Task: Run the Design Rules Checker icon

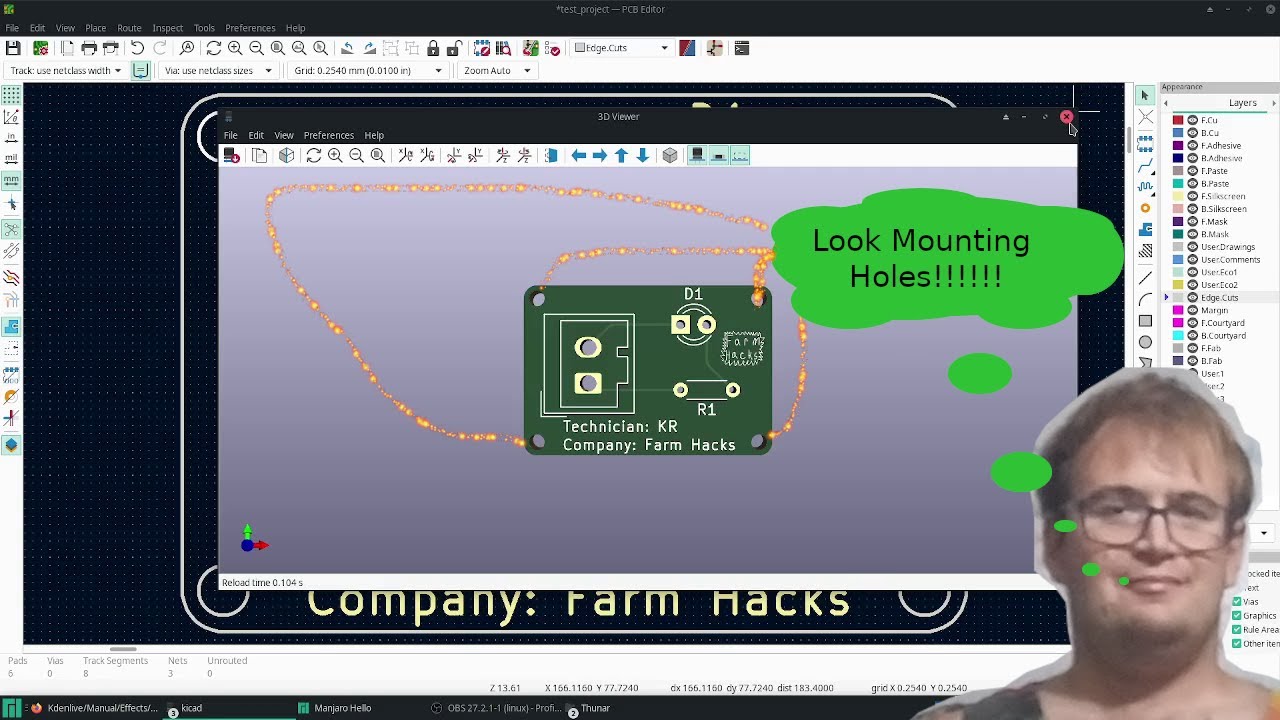Action: pos(552,48)
